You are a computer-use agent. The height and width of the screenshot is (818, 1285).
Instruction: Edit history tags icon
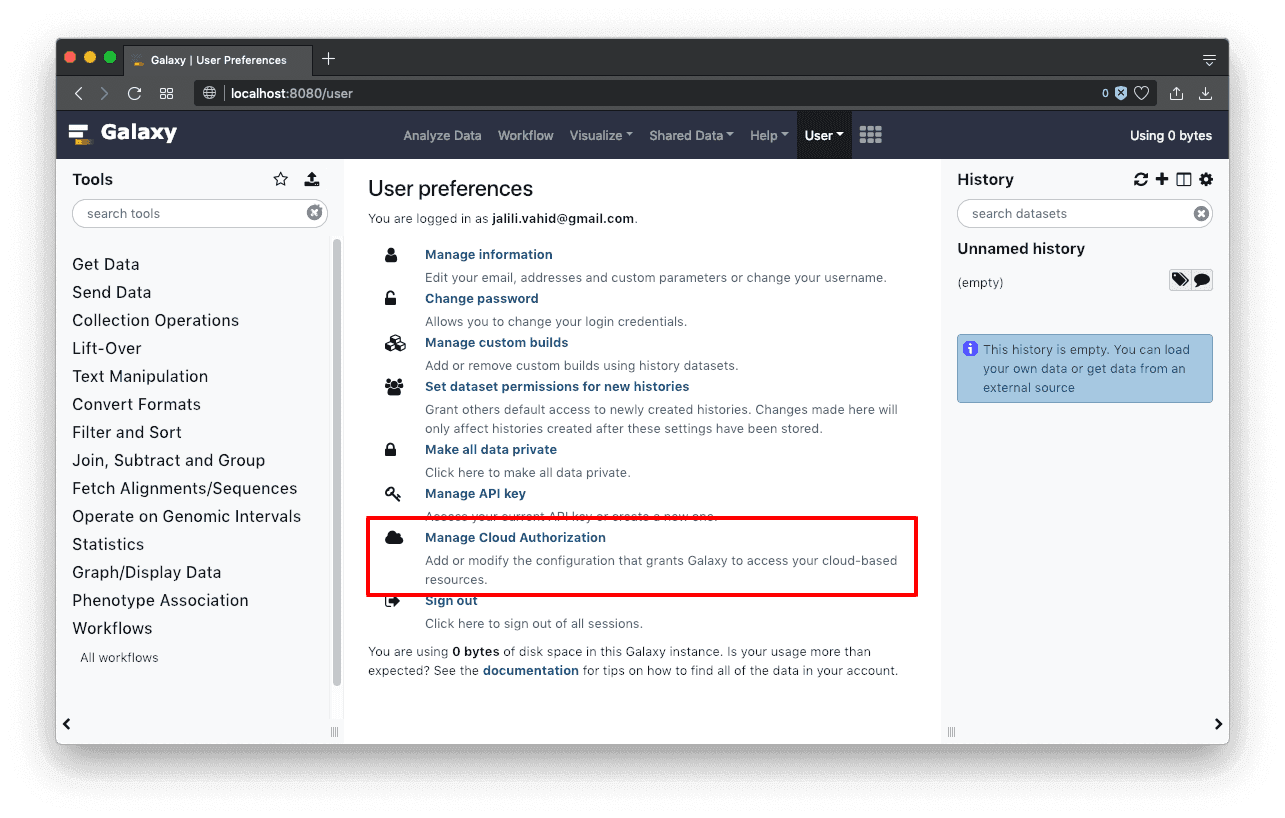(1180, 281)
